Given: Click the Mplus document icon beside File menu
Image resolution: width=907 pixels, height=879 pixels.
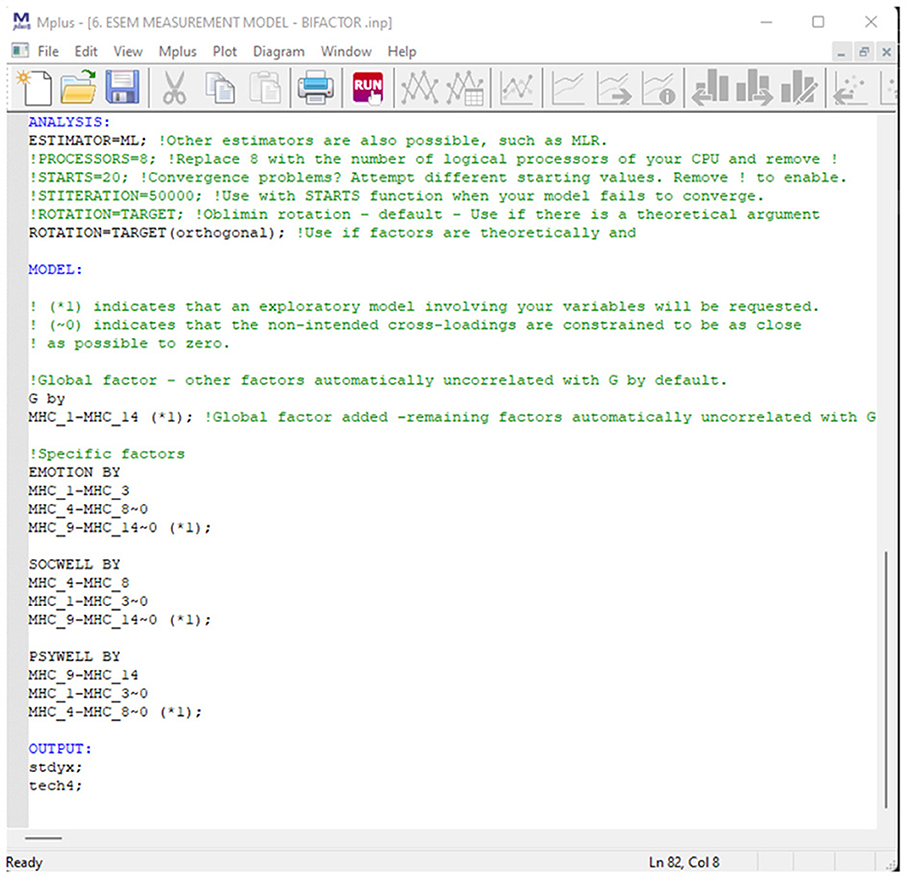Looking at the screenshot, I should 20,51.
